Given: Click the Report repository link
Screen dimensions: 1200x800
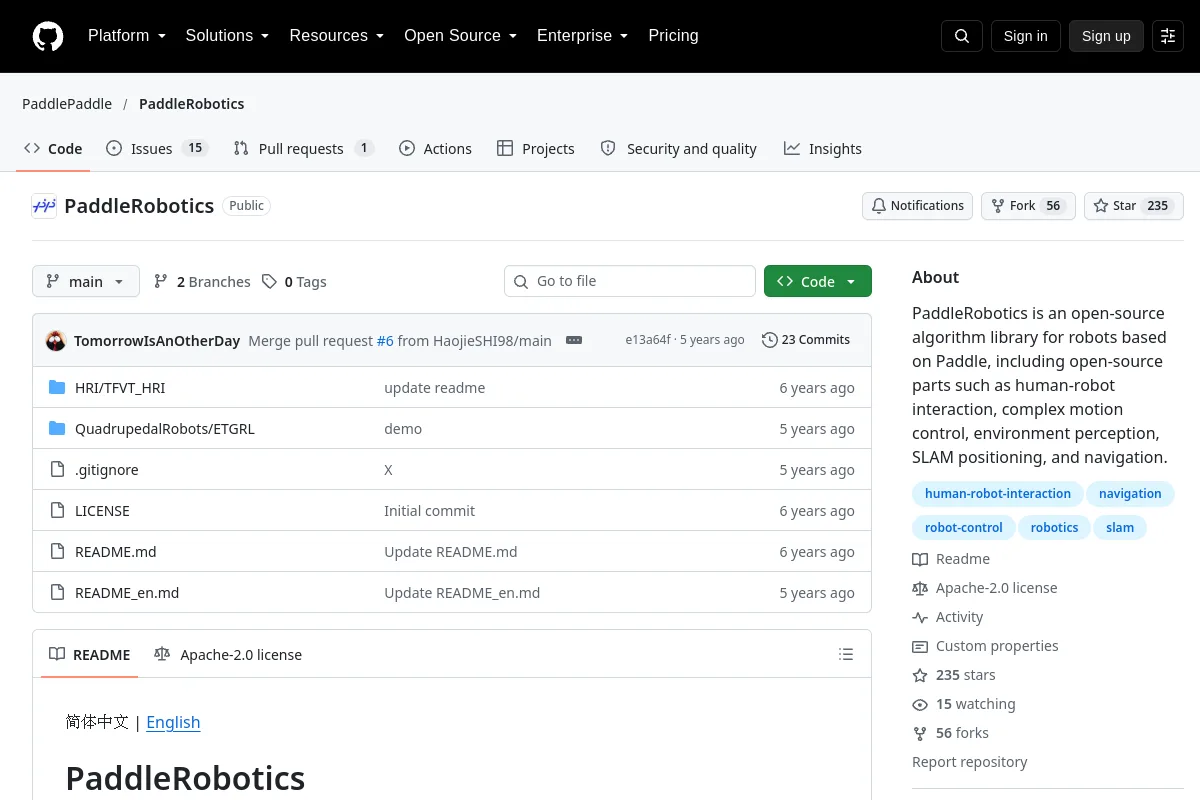Looking at the screenshot, I should tap(970, 762).
